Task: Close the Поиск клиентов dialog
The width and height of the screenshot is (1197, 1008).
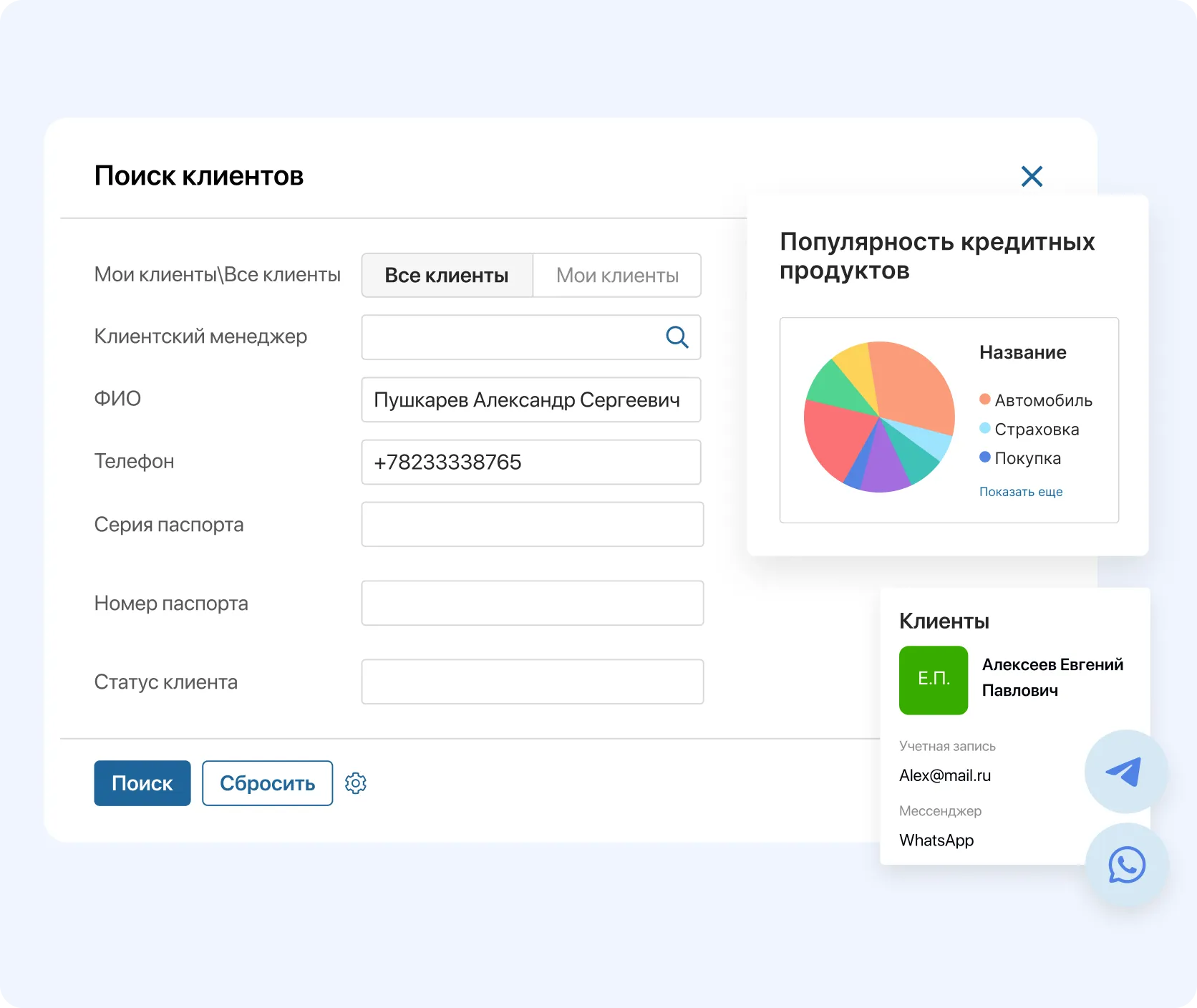Action: pos(1032,176)
